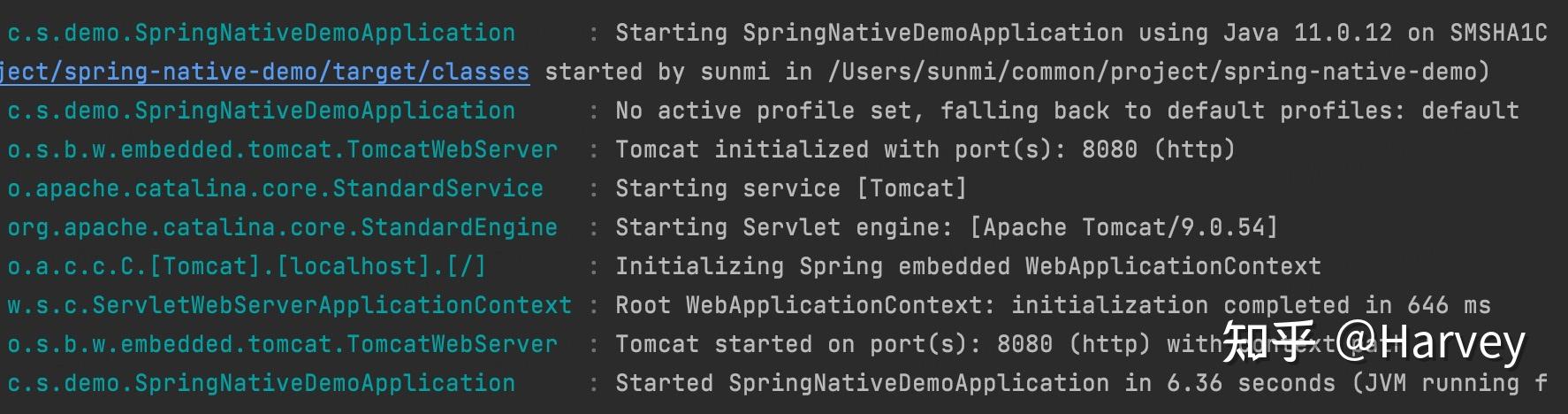1568x414 pixels.
Task: Click the o.apache.catalina.core.StandardService logger name
Action: [x=276, y=188]
